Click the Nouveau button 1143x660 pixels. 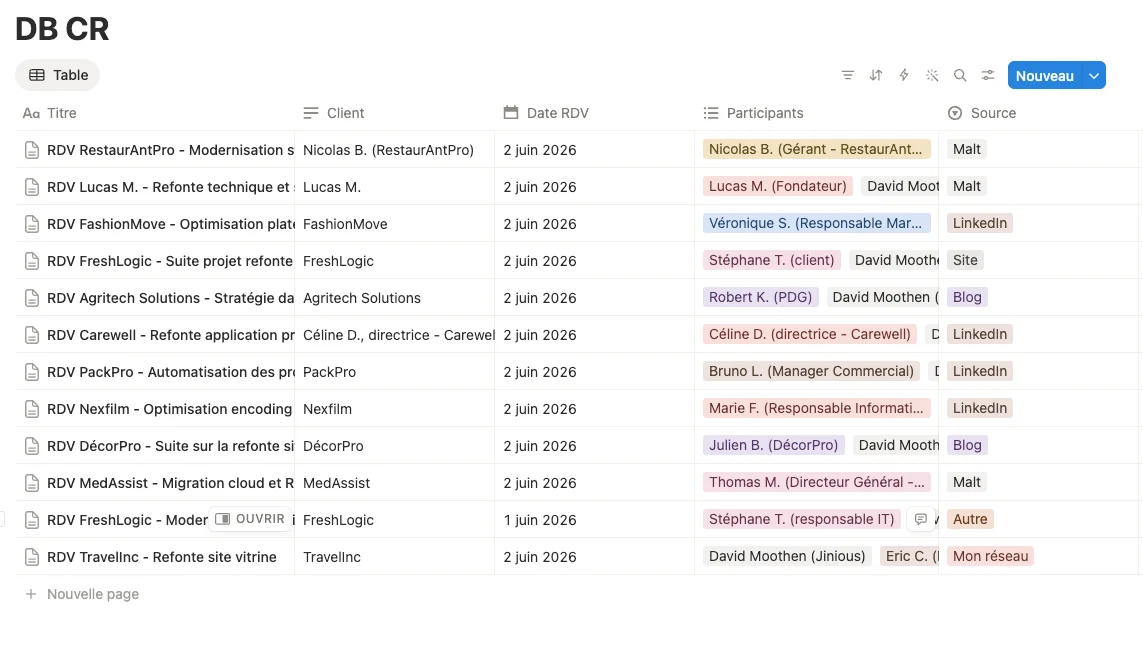click(1045, 75)
